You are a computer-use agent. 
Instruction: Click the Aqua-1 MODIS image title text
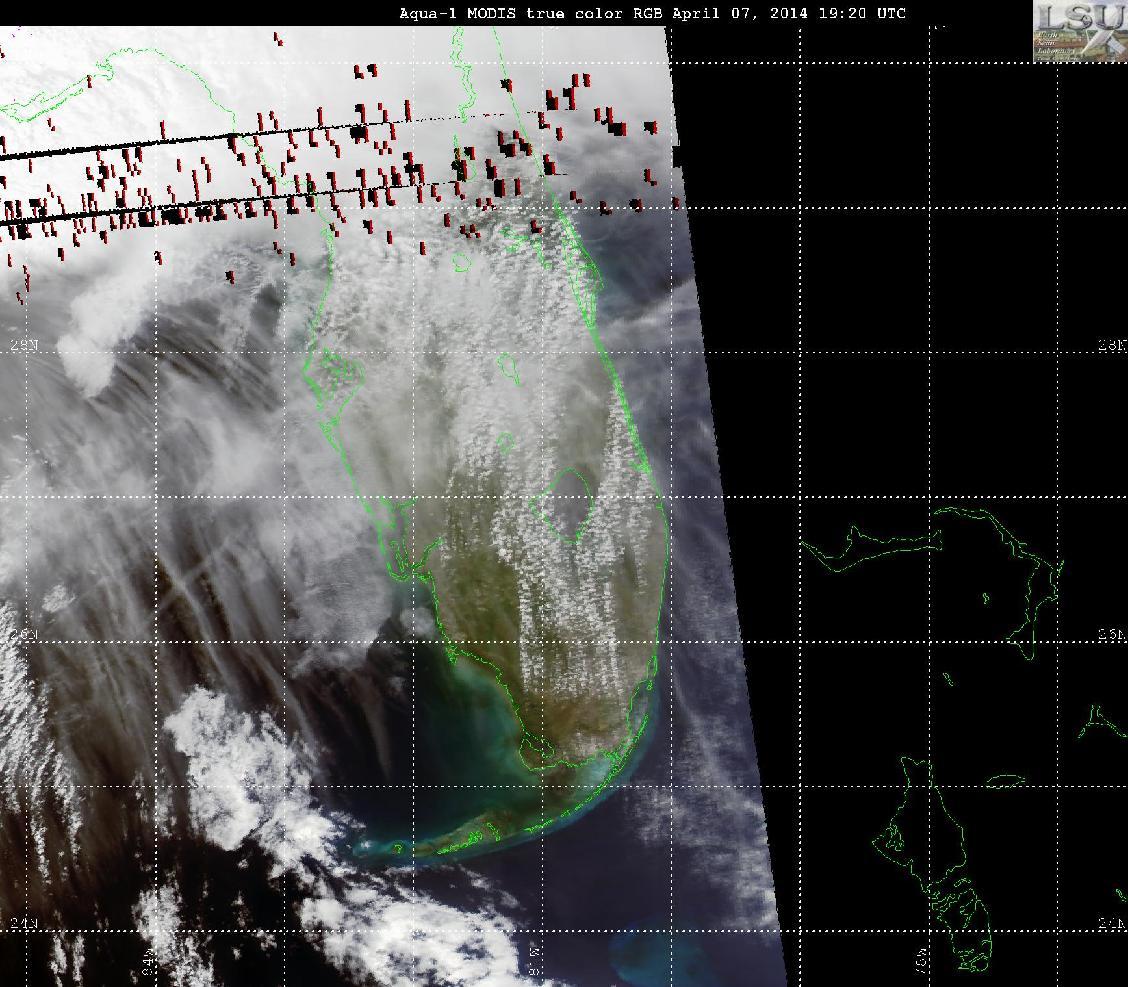tap(652, 13)
